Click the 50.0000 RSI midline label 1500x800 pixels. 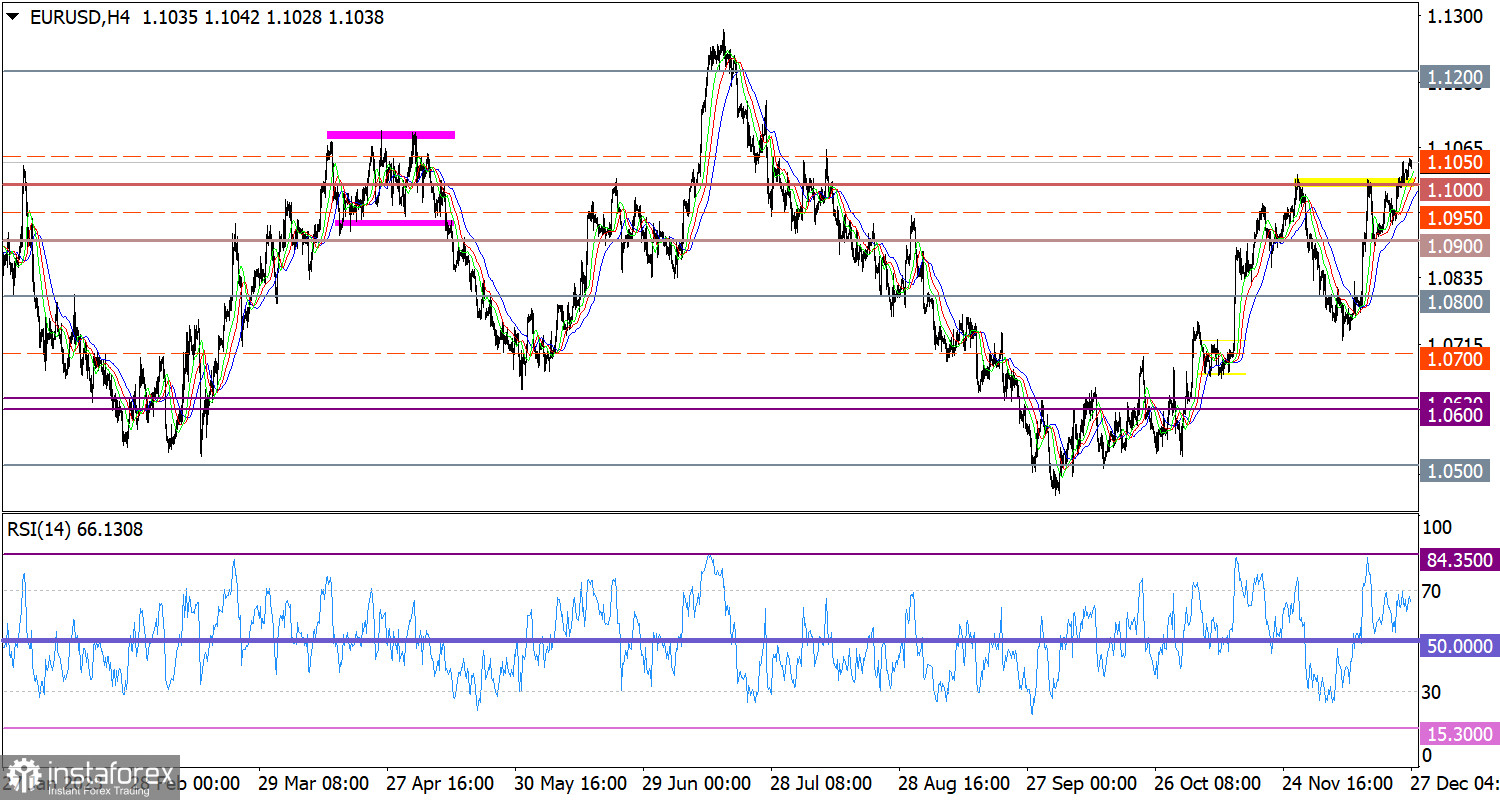click(x=1459, y=647)
